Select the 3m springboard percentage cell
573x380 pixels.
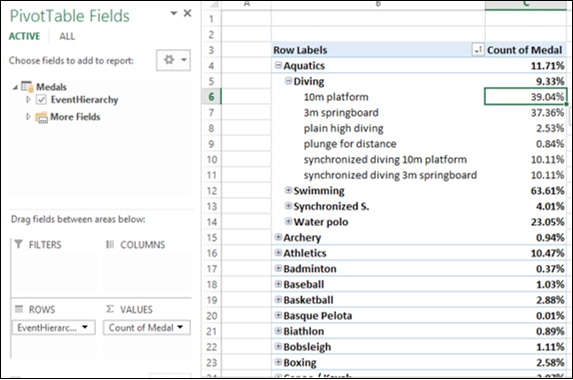526,113
